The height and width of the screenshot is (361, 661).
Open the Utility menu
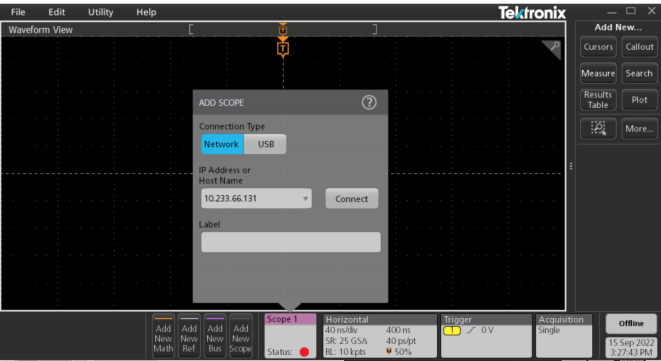100,12
